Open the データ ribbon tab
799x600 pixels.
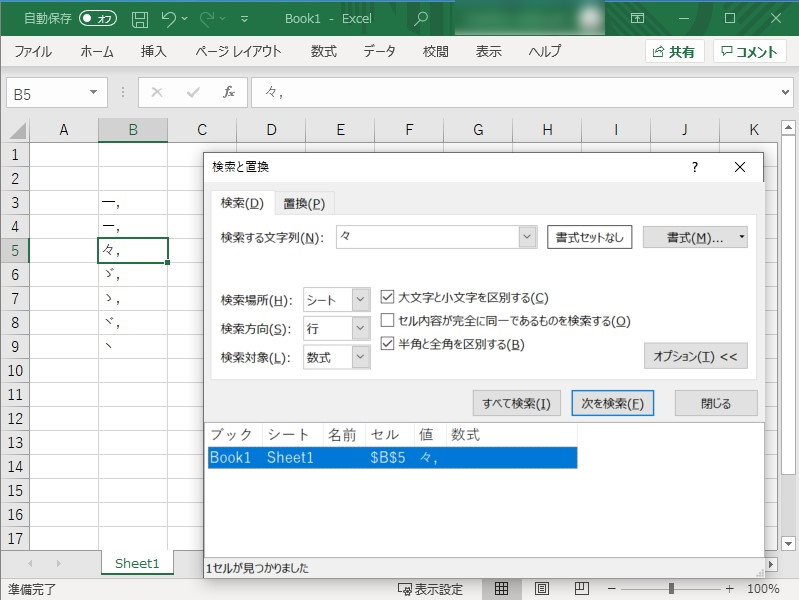379,51
